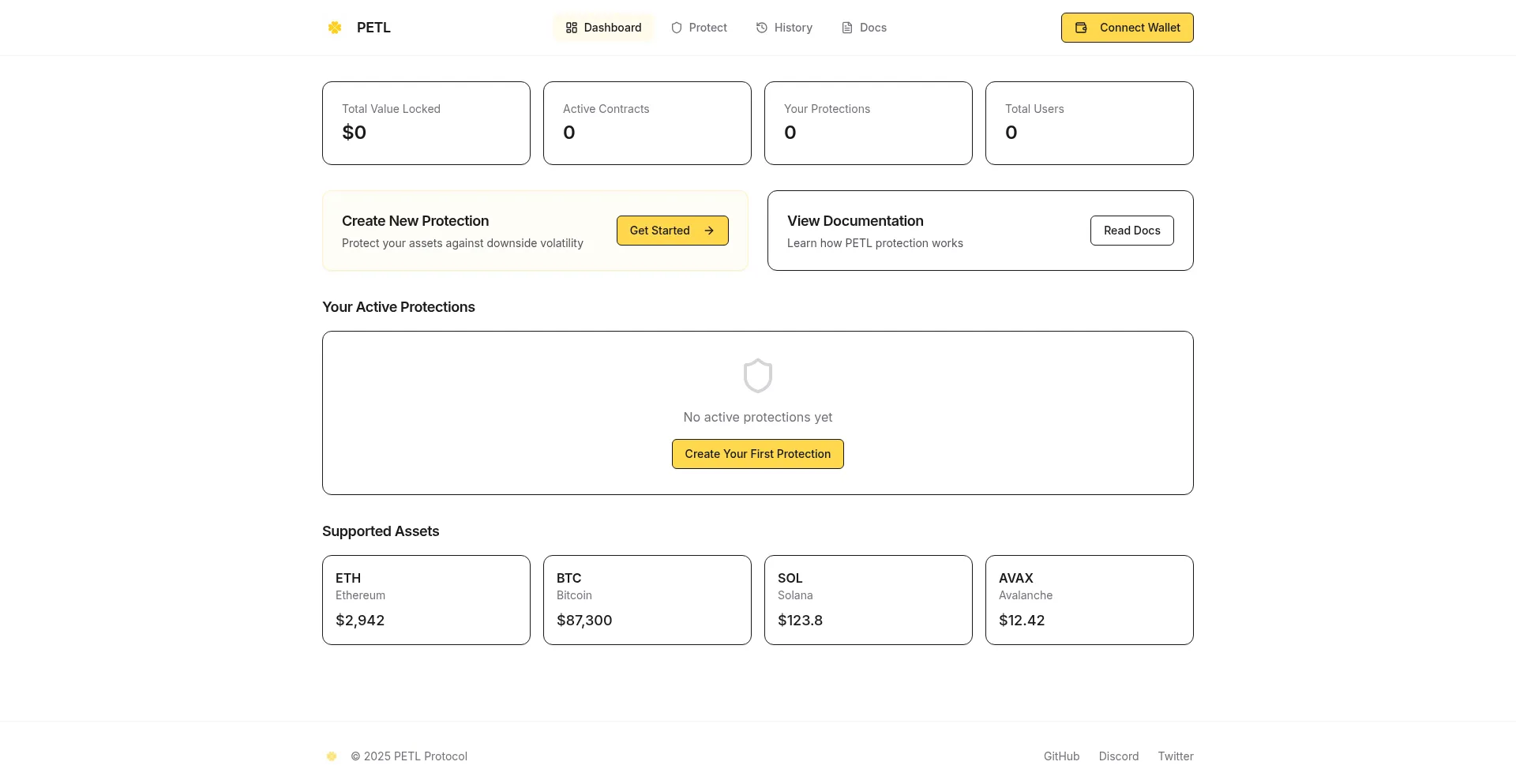Pick the AVAX Avalanche asset card
Viewport: 1516px width, 784px height.
1090,600
